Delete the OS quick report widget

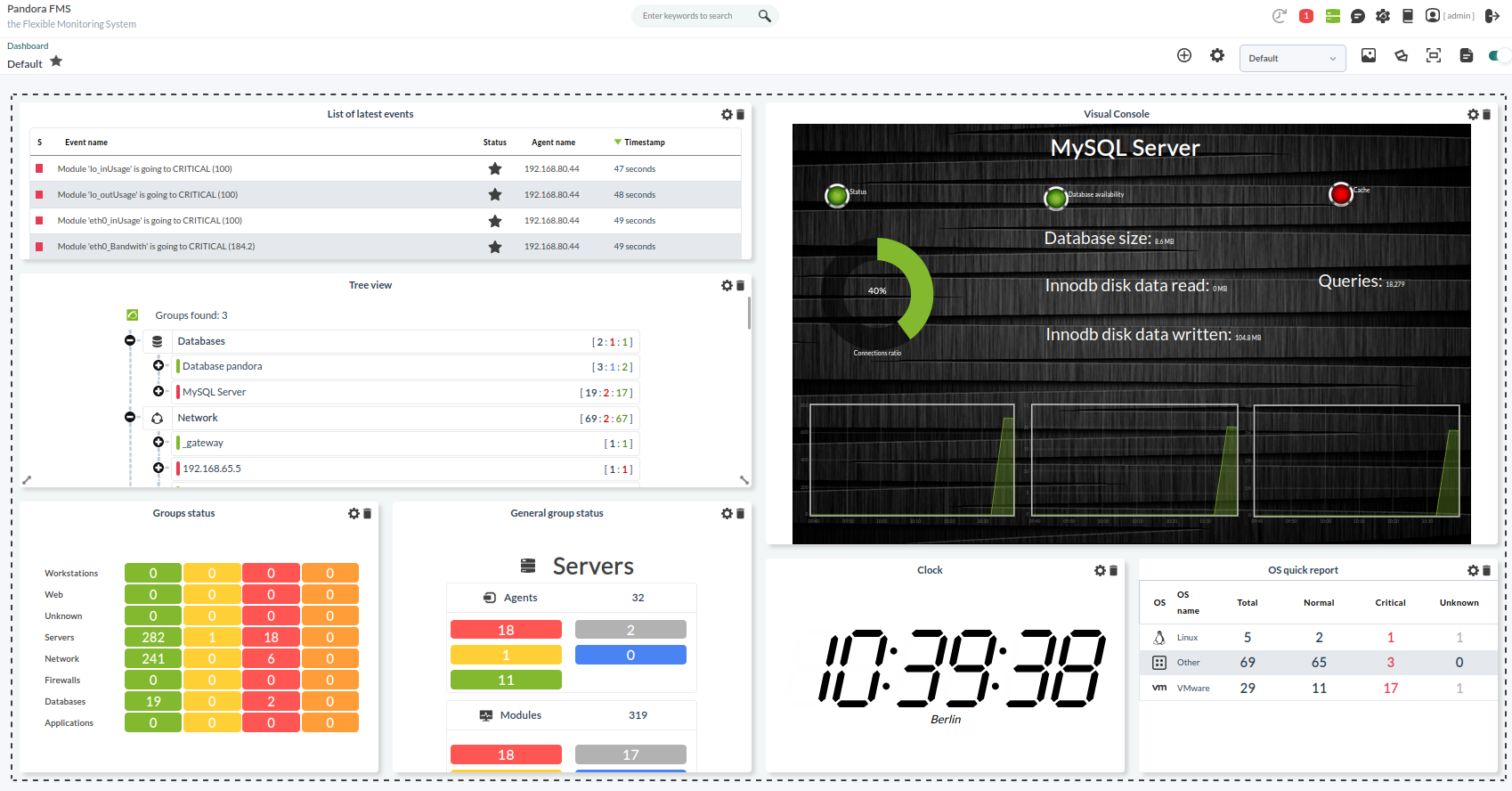click(x=1486, y=570)
